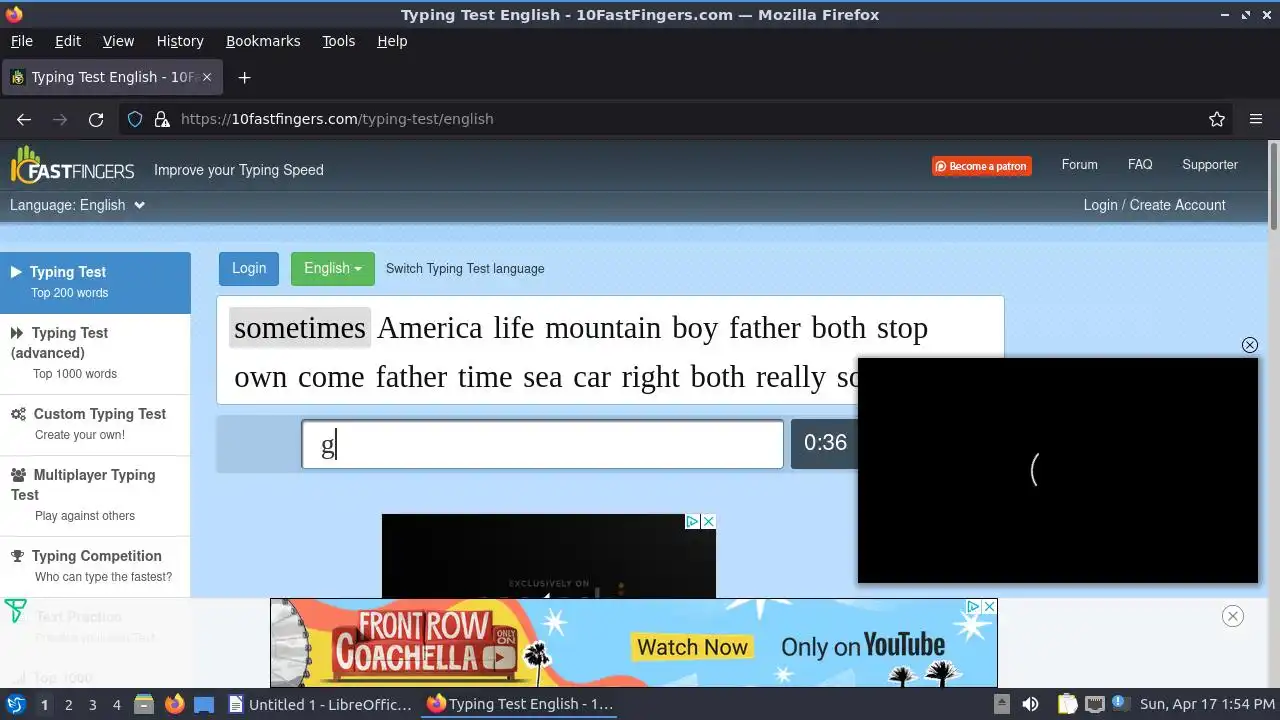This screenshot has width=1280, height=720.
Task: Open Typing Competition in sidebar
Action: [95, 567]
